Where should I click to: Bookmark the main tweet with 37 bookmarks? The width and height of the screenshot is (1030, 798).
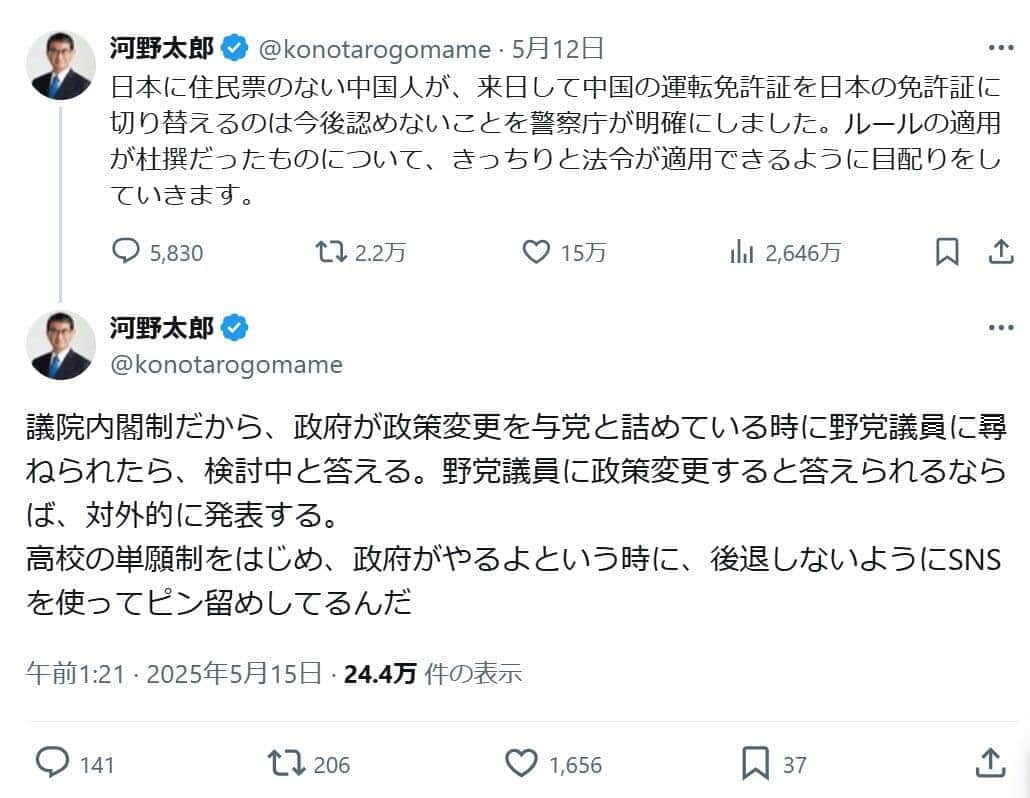(x=755, y=764)
